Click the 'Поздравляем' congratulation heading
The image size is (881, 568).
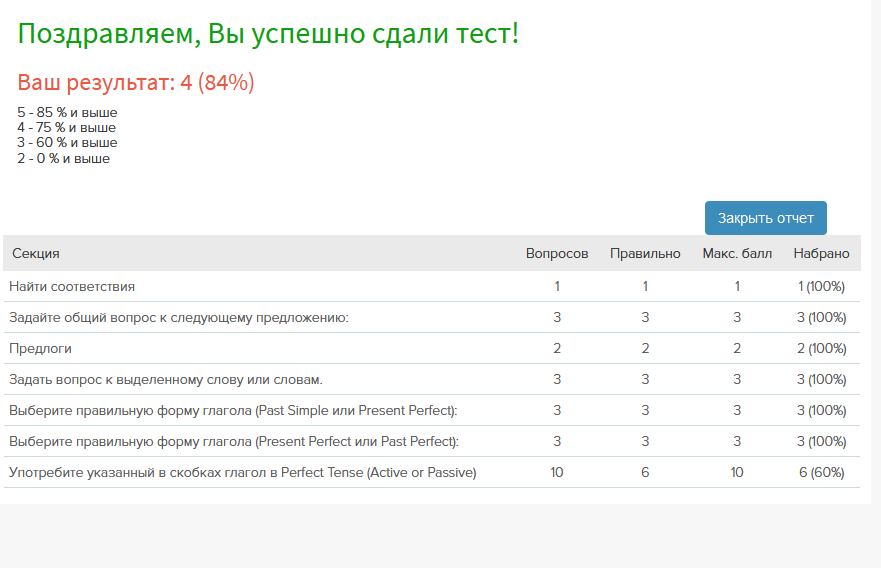pos(268,33)
